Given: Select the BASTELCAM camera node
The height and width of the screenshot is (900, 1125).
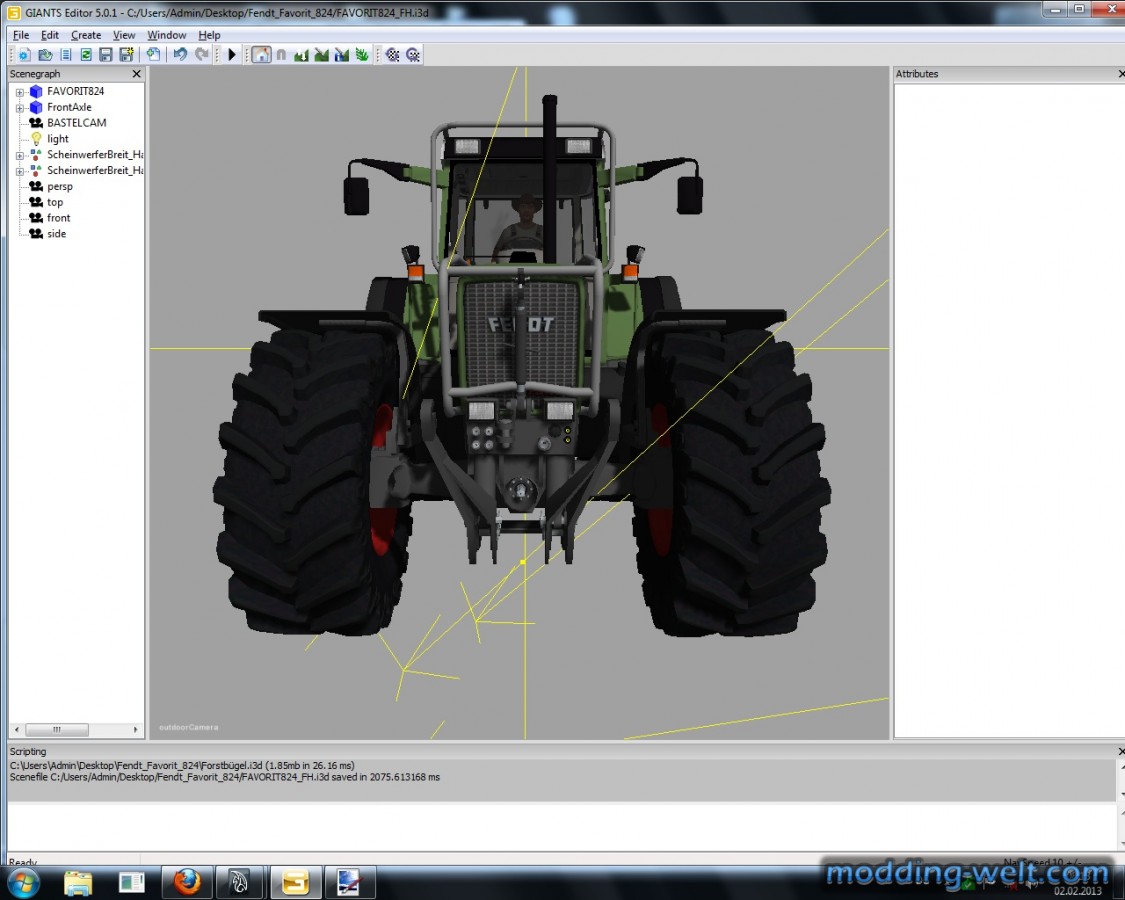Looking at the screenshot, I should [x=76, y=123].
